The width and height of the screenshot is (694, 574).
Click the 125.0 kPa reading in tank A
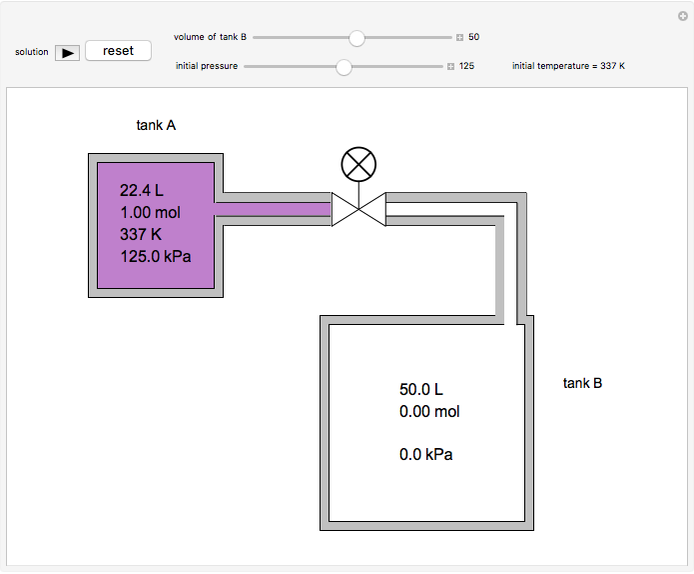pyautogui.click(x=156, y=256)
